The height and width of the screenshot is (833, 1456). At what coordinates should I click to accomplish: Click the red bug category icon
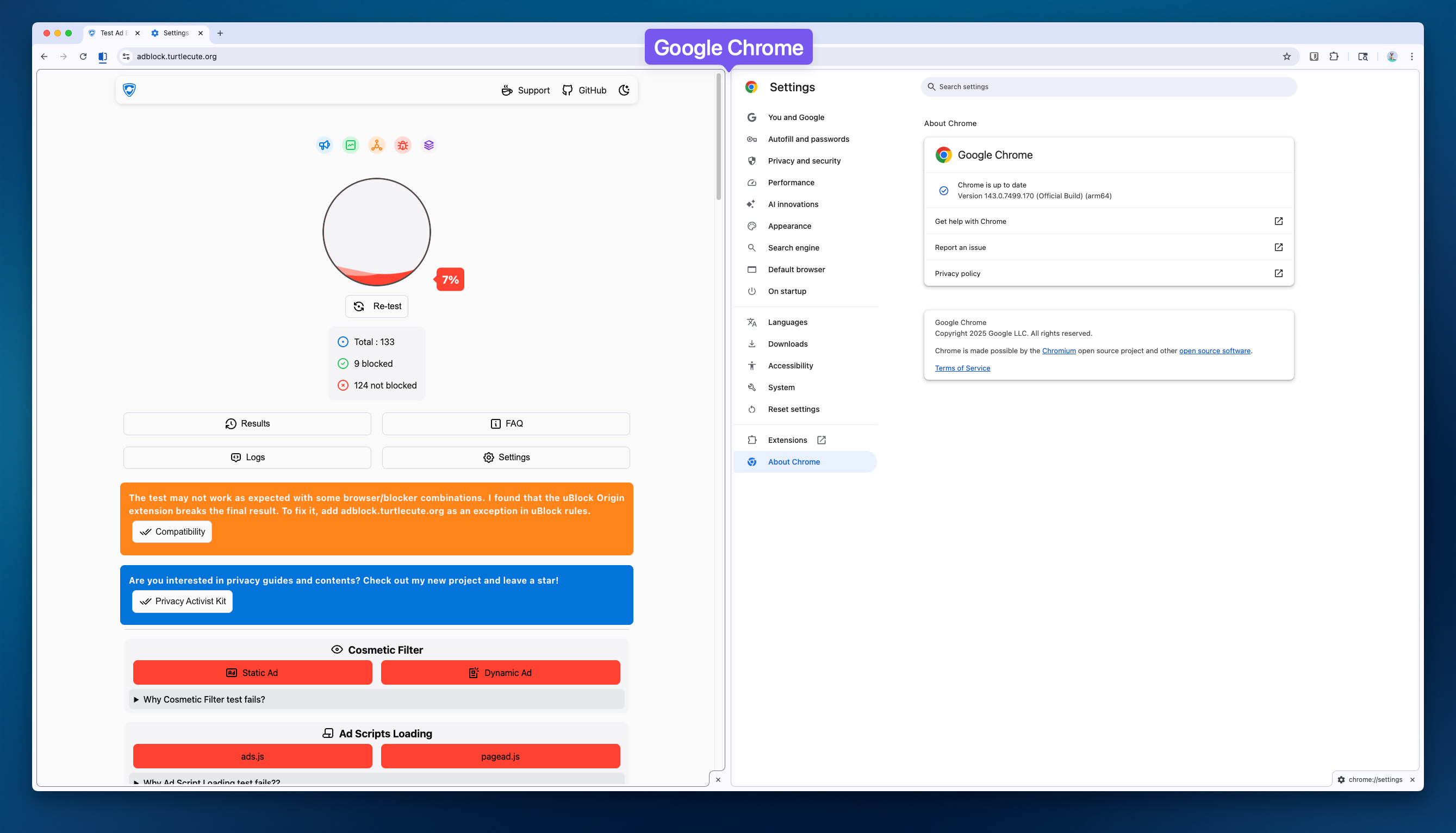click(402, 145)
